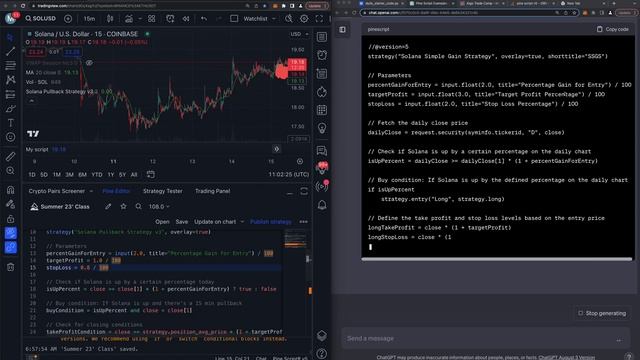The height and width of the screenshot is (360, 640).
Task: Toggle the upper highlighted hide drawings button
Action: pos(11,233)
